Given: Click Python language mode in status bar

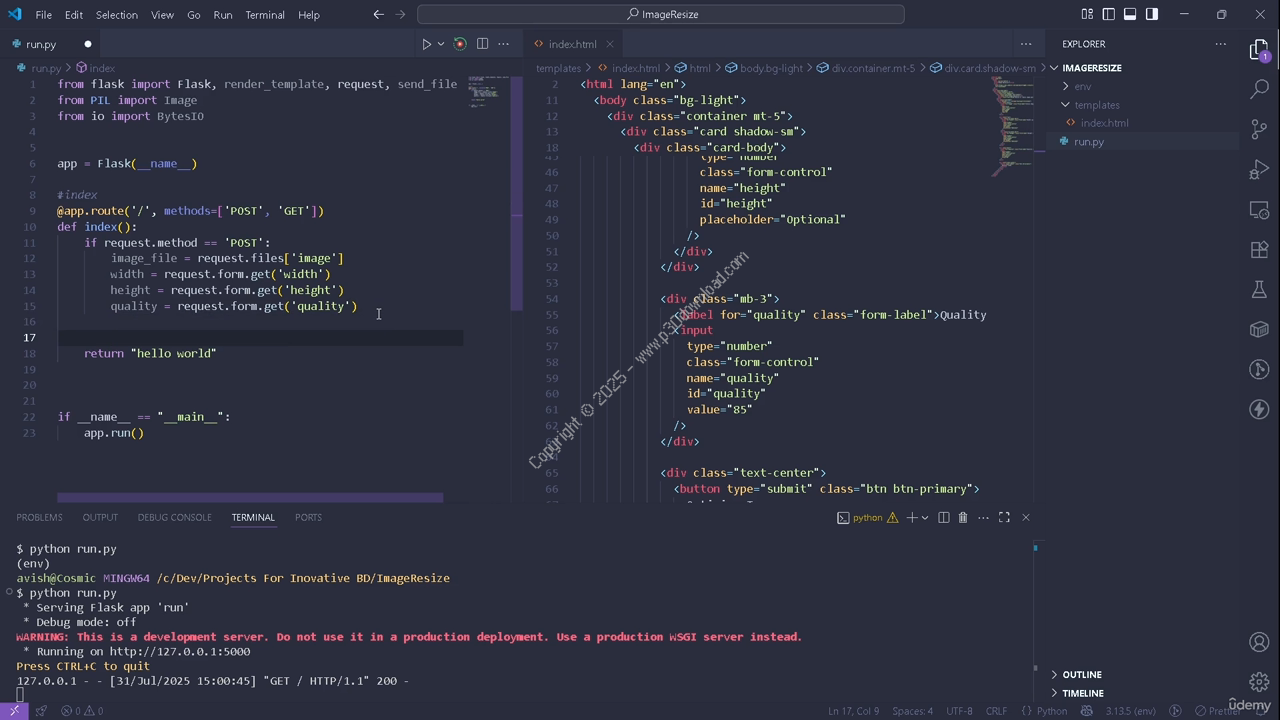Looking at the screenshot, I should pyautogui.click(x=1051, y=711).
